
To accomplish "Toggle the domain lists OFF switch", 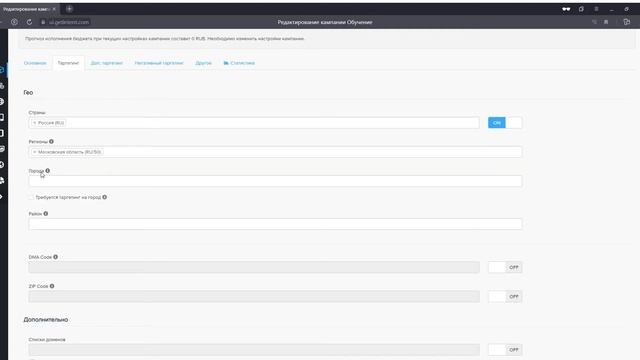I will point(505,350).
